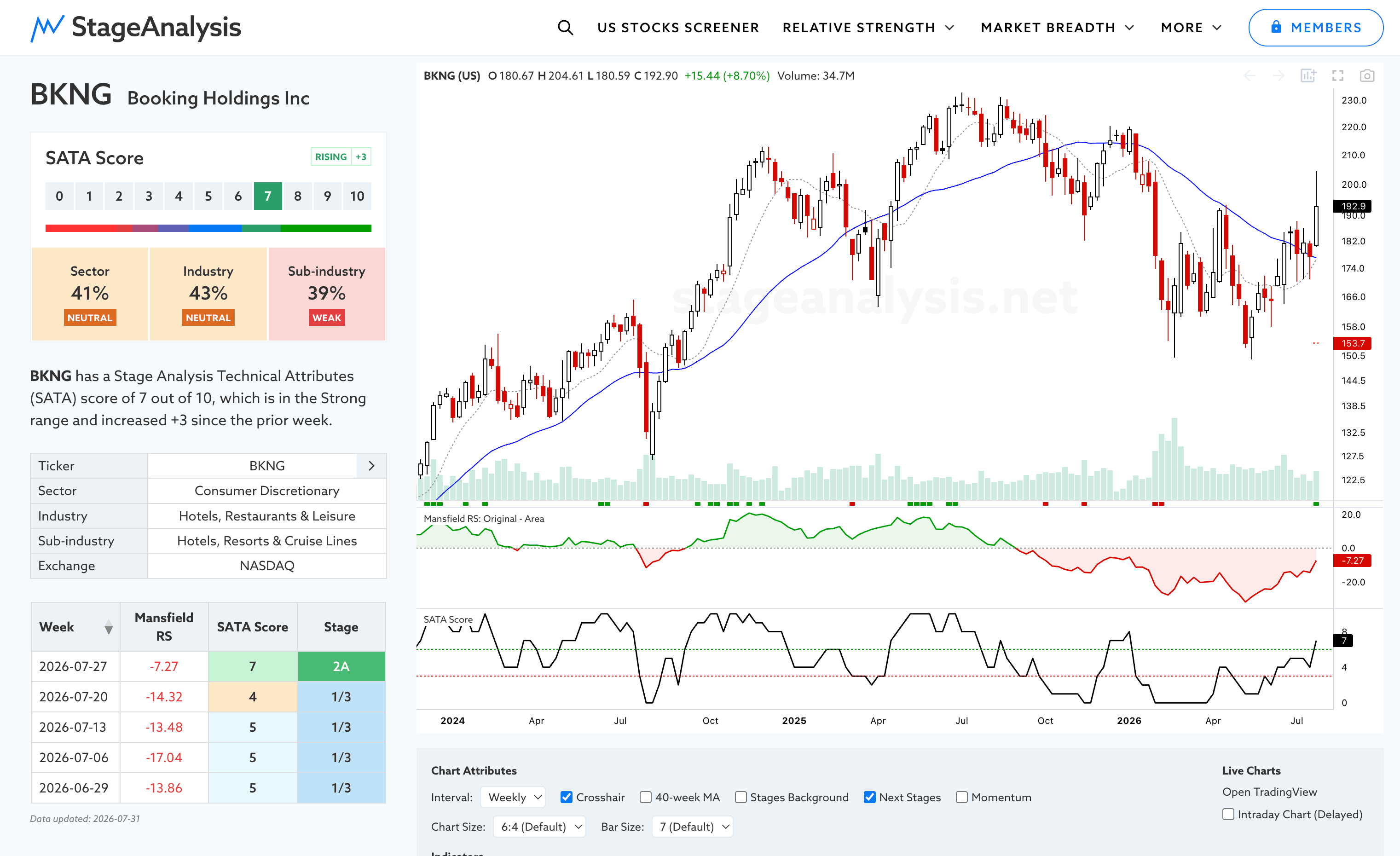This screenshot has height=856, width=1400.
Task: Click Hotels, Resorts & Cruise Lines cell
Action: coord(267,541)
